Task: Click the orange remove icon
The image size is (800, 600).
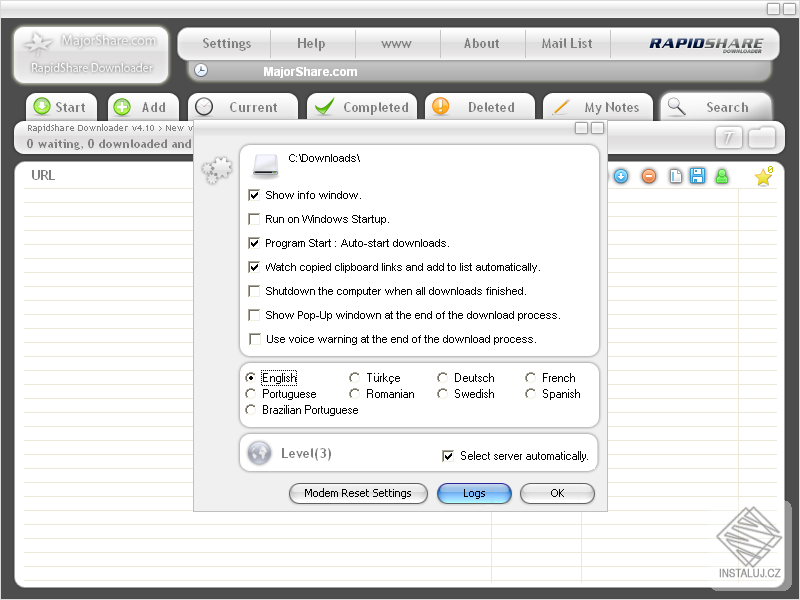Action: tap(649, 176)
